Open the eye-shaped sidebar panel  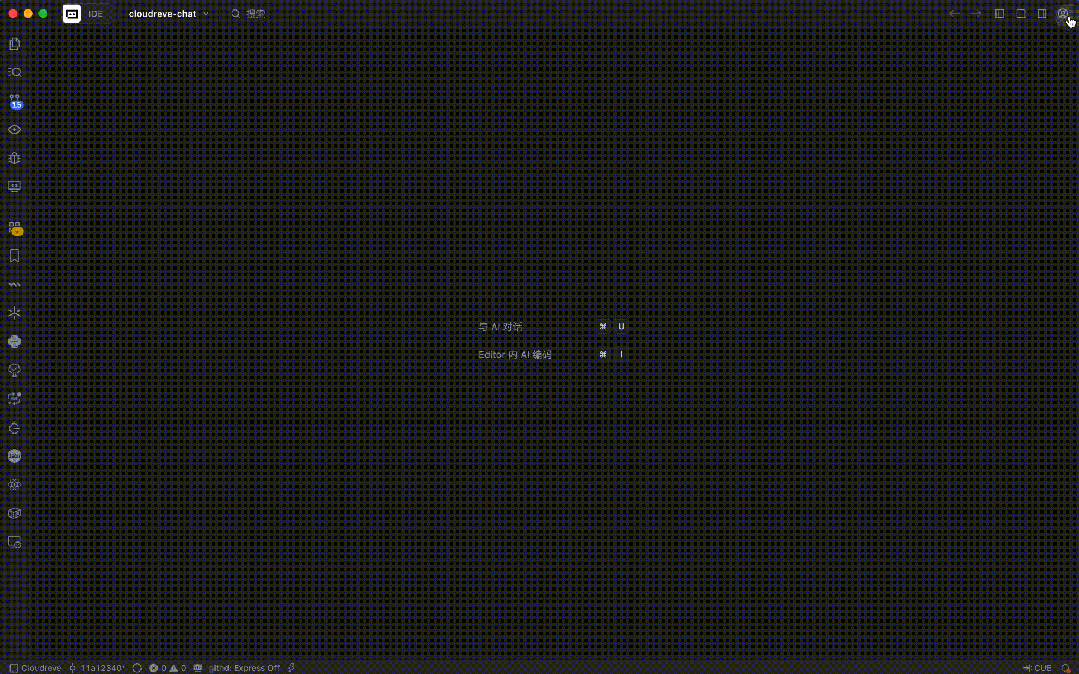[x=14, y=129]
